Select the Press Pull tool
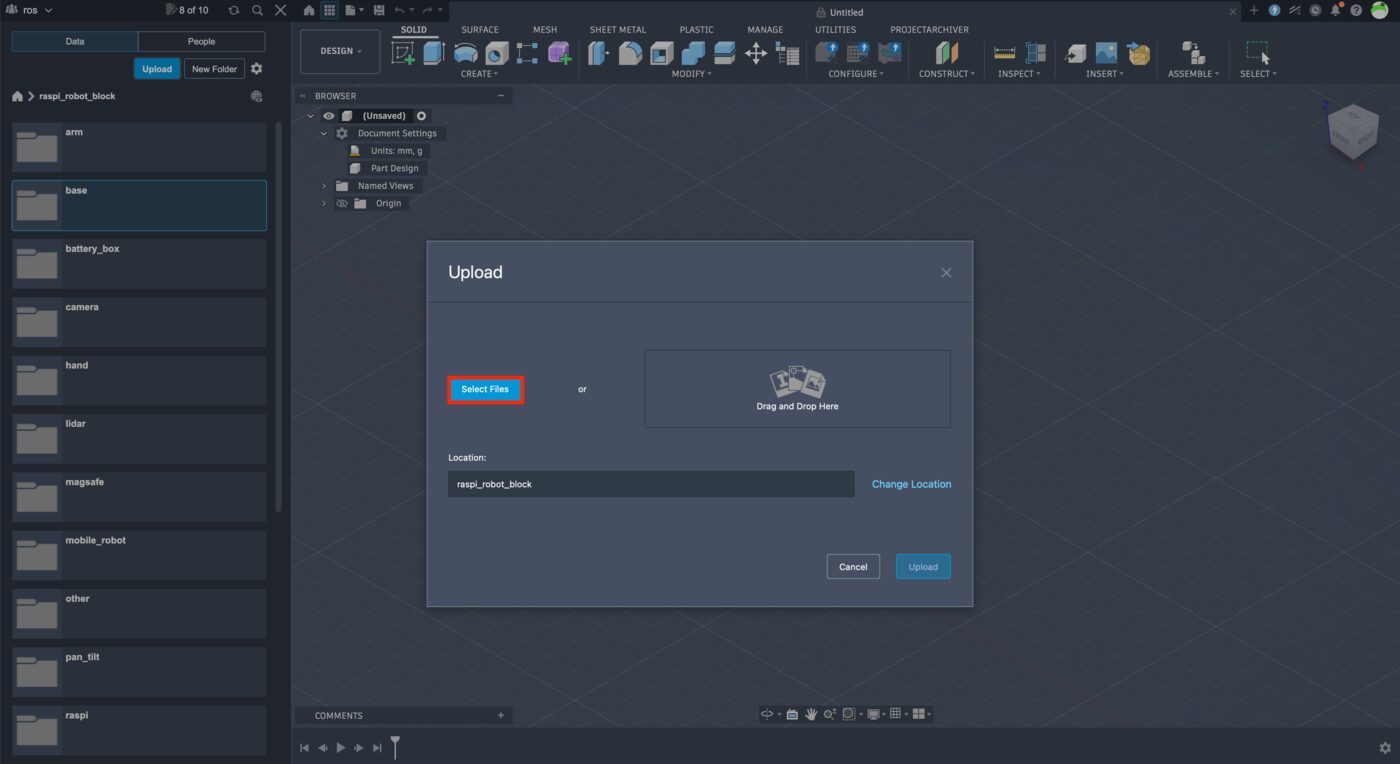This screenshot has height=764, width=1400. [x=598, y=53]
